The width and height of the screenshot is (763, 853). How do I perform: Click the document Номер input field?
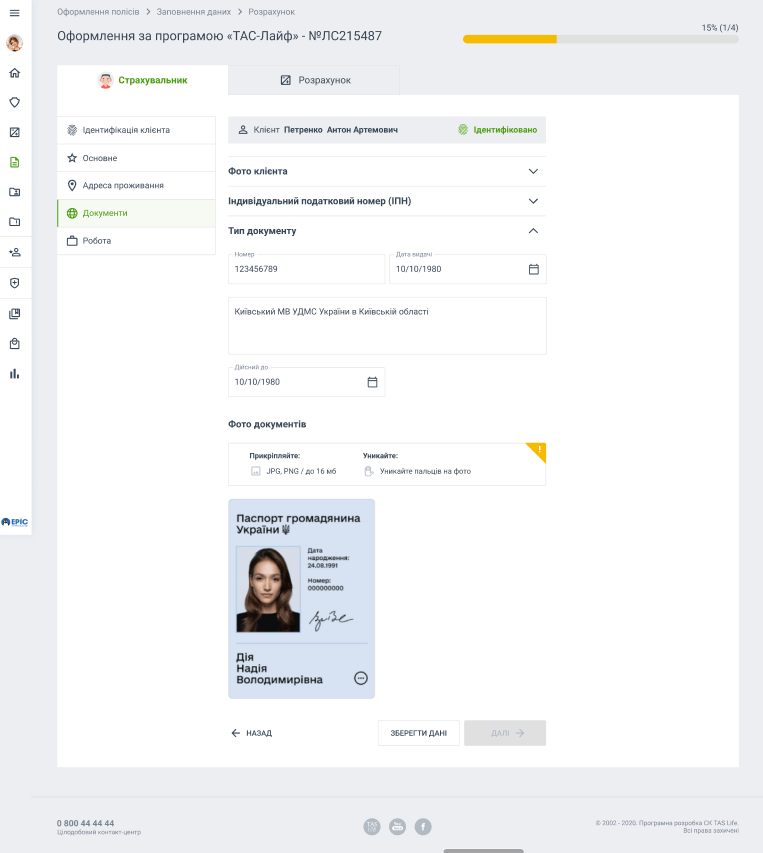tap(306, 270)
